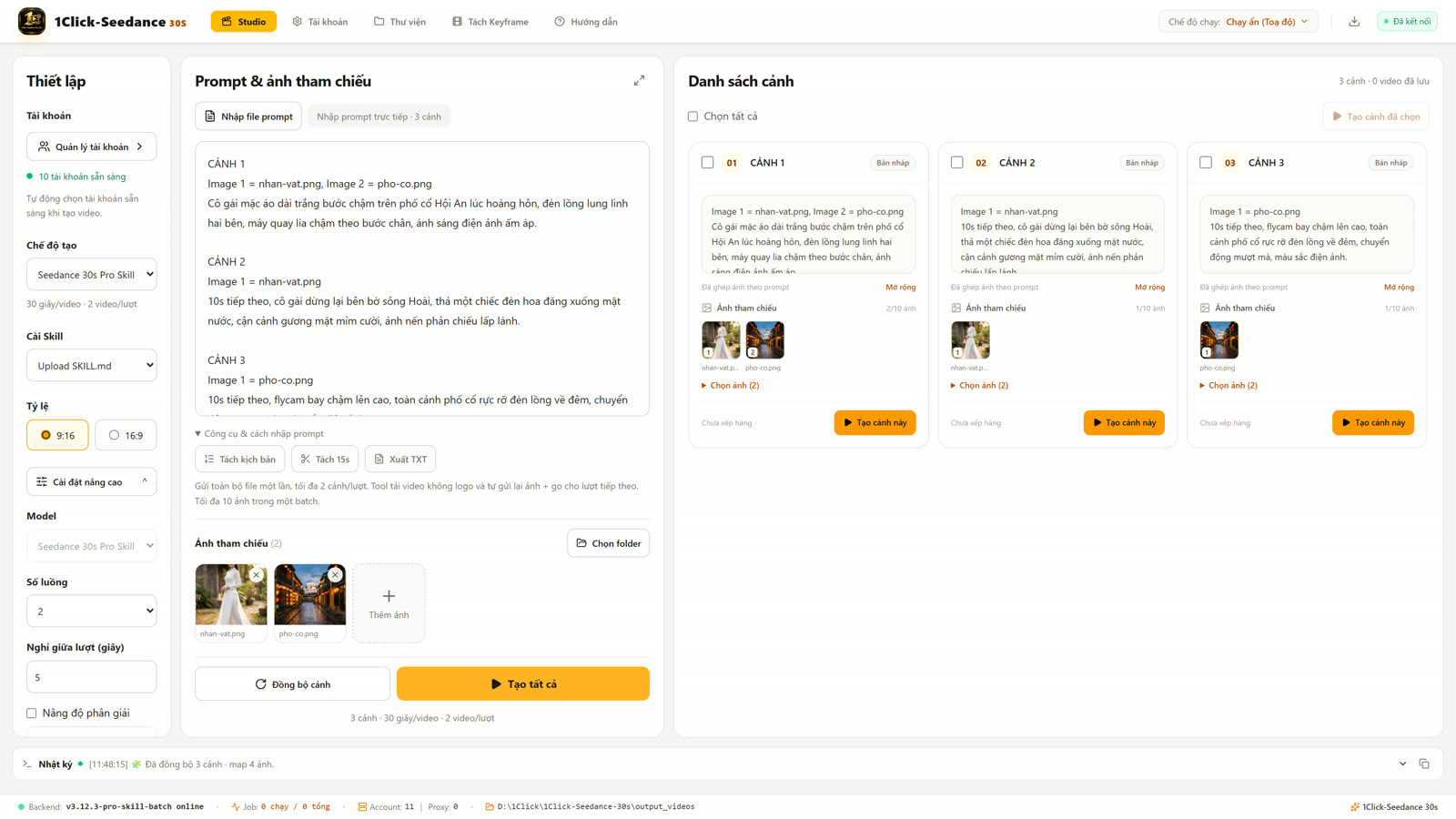
Task: Click Mở rộng link in CẢNH 3
Action: click(1399, 288)
